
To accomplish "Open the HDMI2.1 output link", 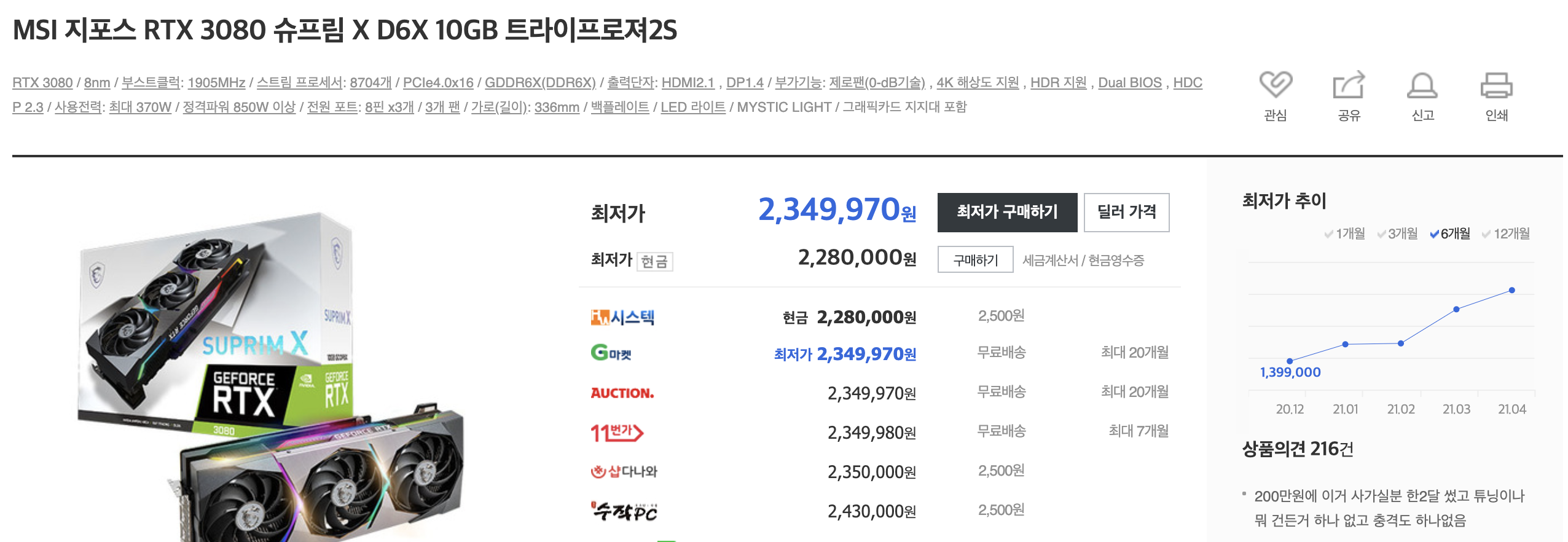I will [688, 83].
